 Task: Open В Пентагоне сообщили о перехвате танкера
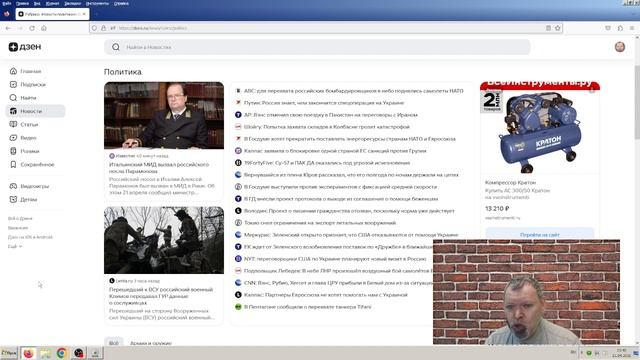(308, 307)
